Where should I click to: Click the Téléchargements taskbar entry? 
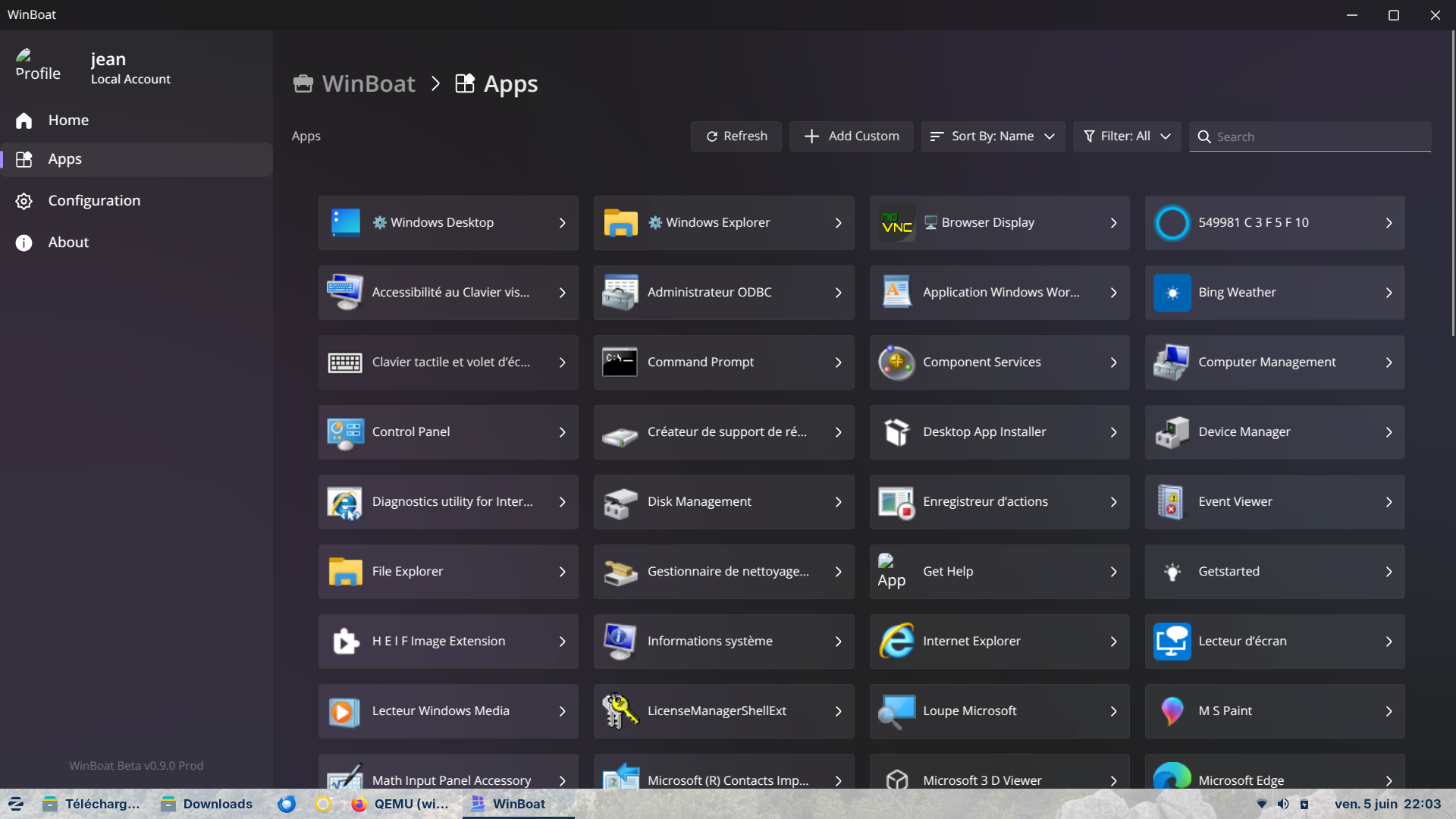click(x=91, y=804)
